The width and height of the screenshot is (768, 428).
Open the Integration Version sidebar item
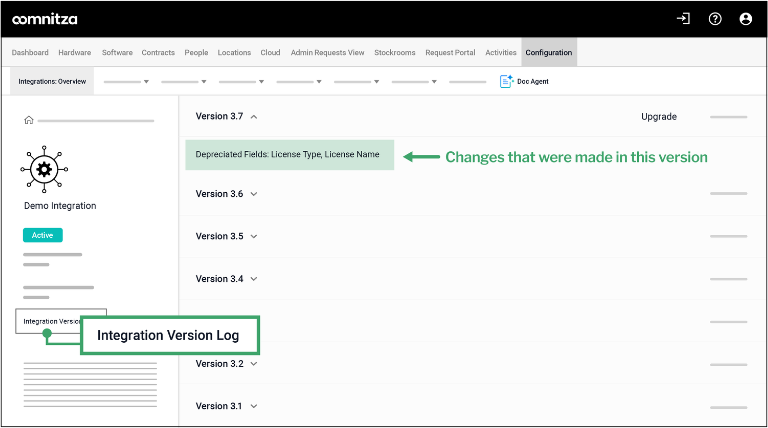50,321
